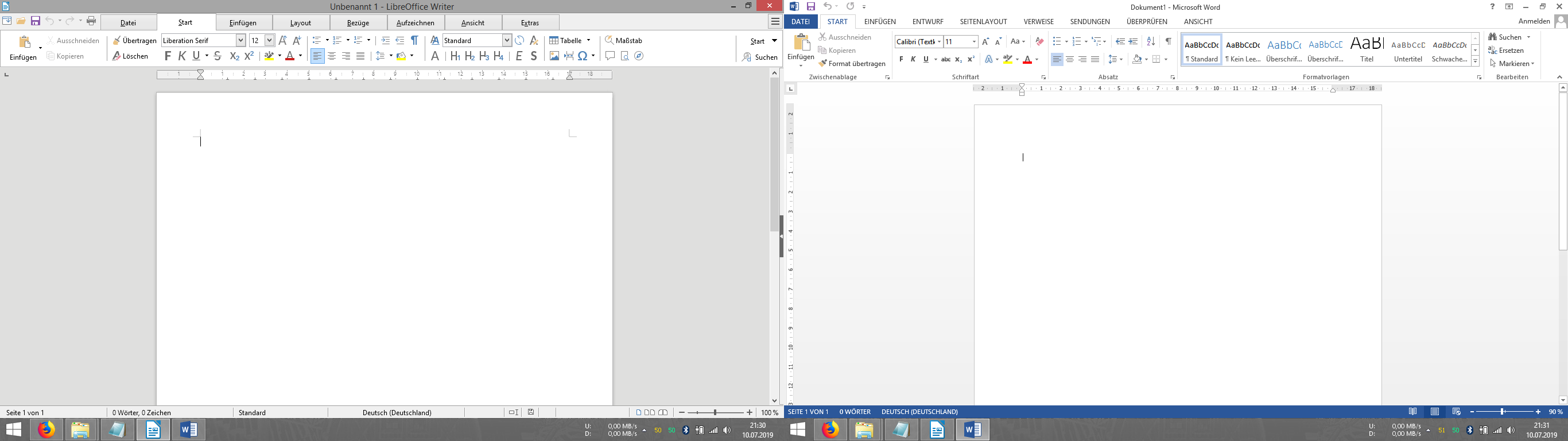Screen dimensions: 1568x441
Task: Expand special character Omega dropdown in LibreOffice
Action: (x=593, y=56)
